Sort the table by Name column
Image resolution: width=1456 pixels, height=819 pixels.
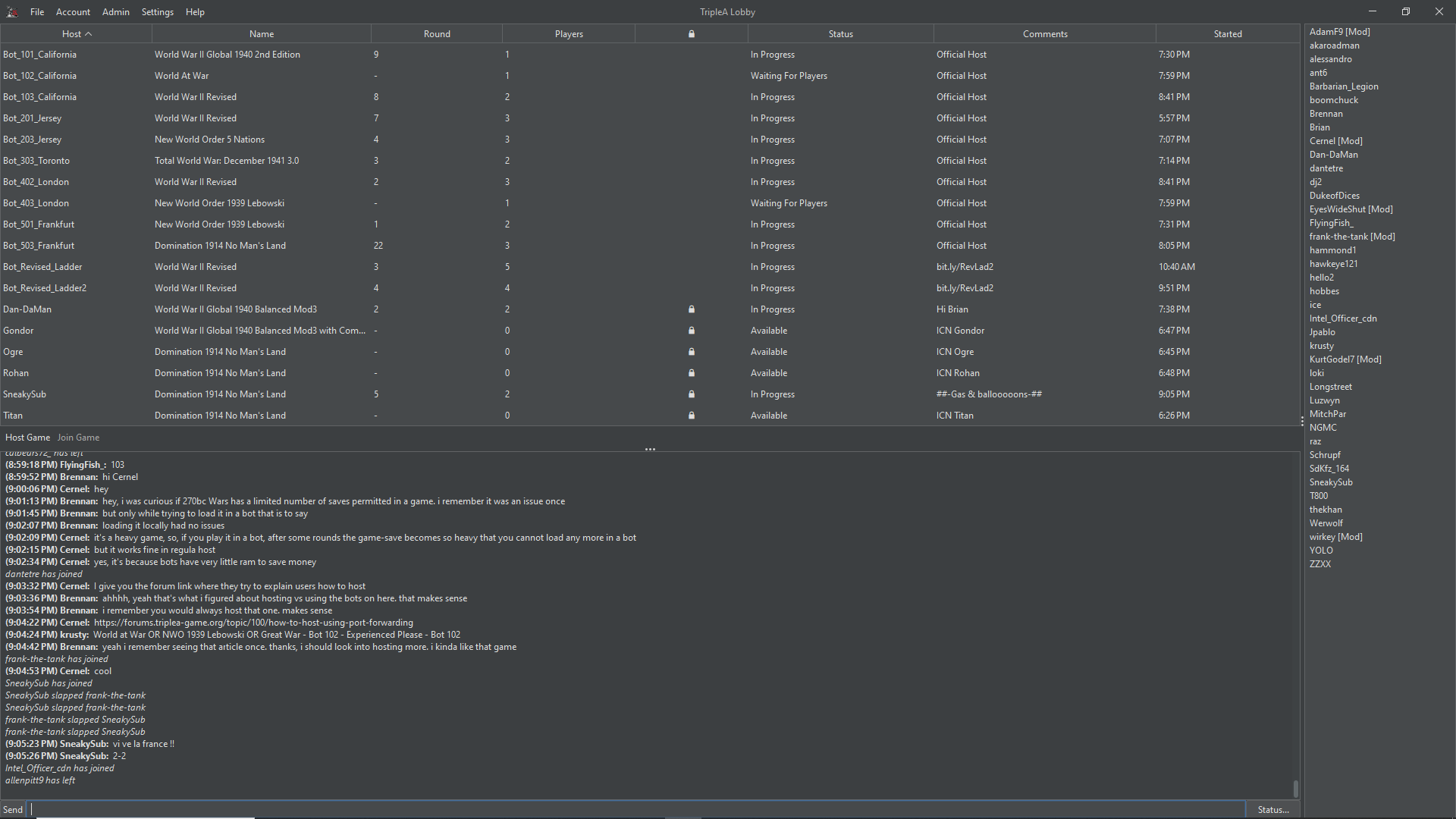click(x=262, y=34)
